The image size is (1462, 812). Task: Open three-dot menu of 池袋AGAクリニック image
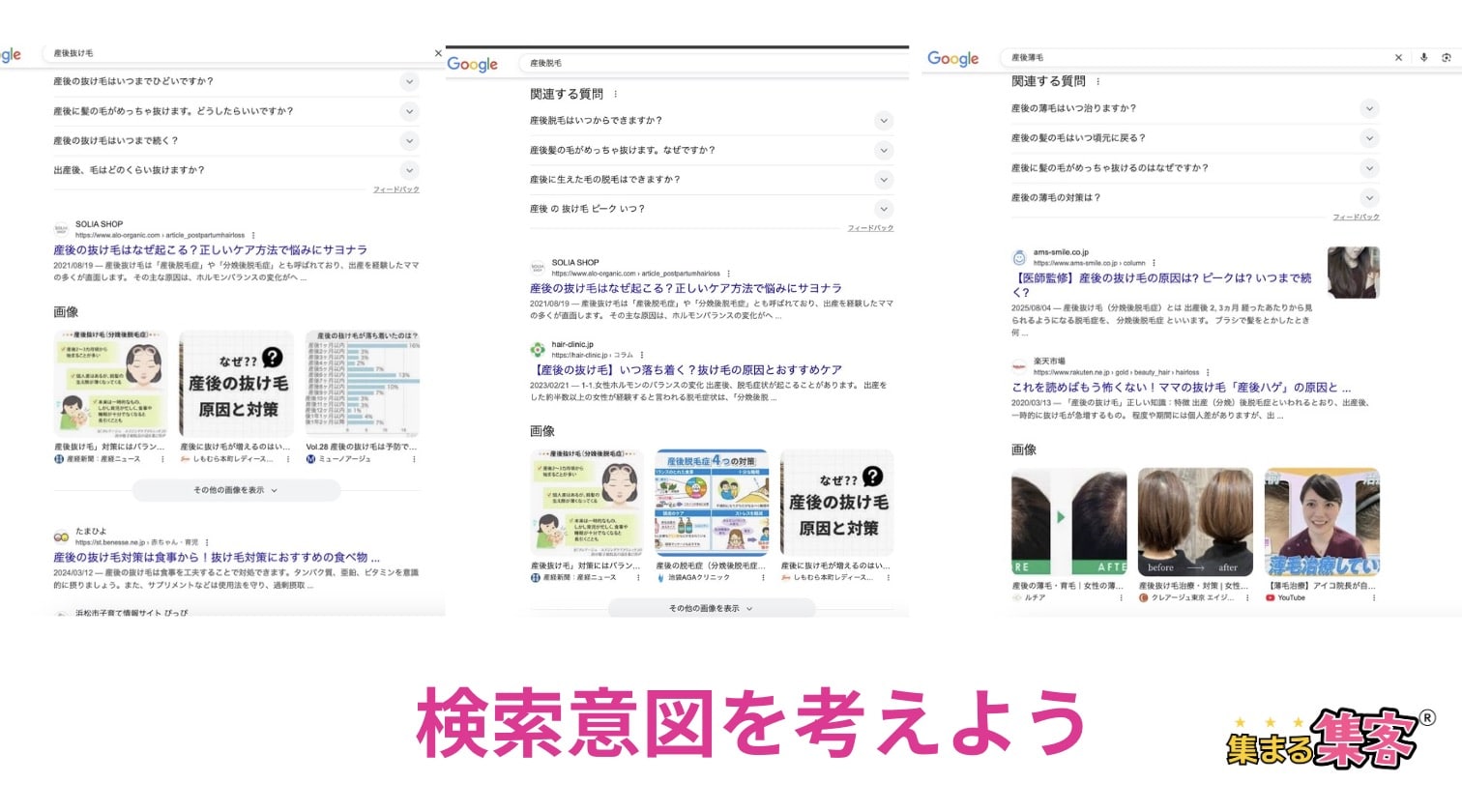pyautogui.click(x=763, y=577)
